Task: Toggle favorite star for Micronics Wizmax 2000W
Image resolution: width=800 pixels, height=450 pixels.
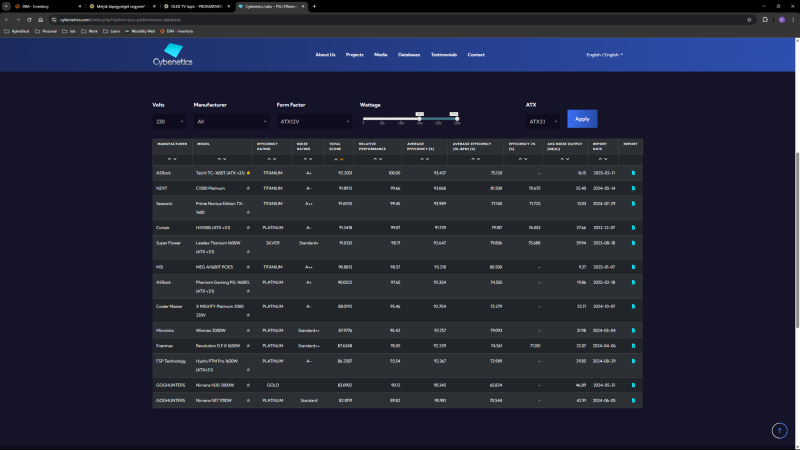Action: pyautogui.click(x=248, y=331)
